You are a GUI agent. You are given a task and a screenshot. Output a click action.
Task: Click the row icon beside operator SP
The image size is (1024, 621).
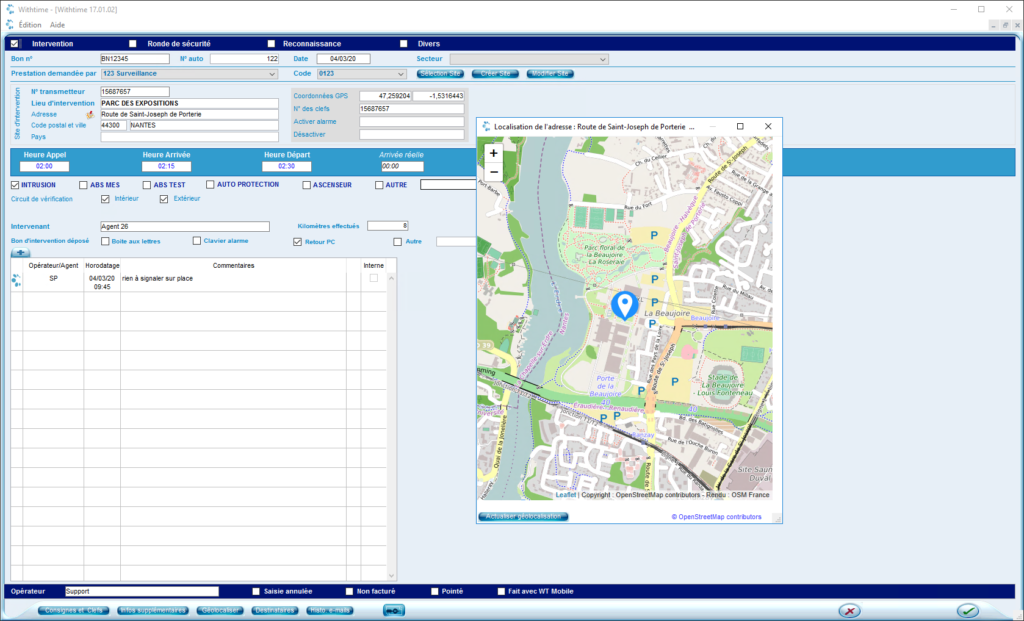(16, 281)
